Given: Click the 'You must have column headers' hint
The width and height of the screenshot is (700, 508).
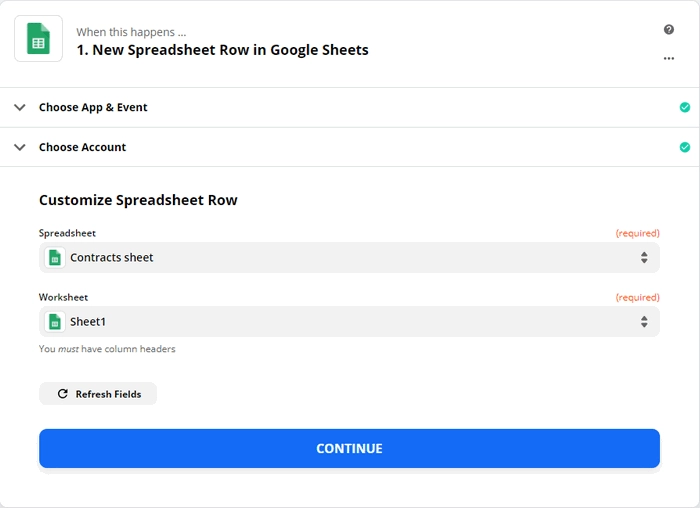Looking at the screenshot, I should [x=107, y=349].
